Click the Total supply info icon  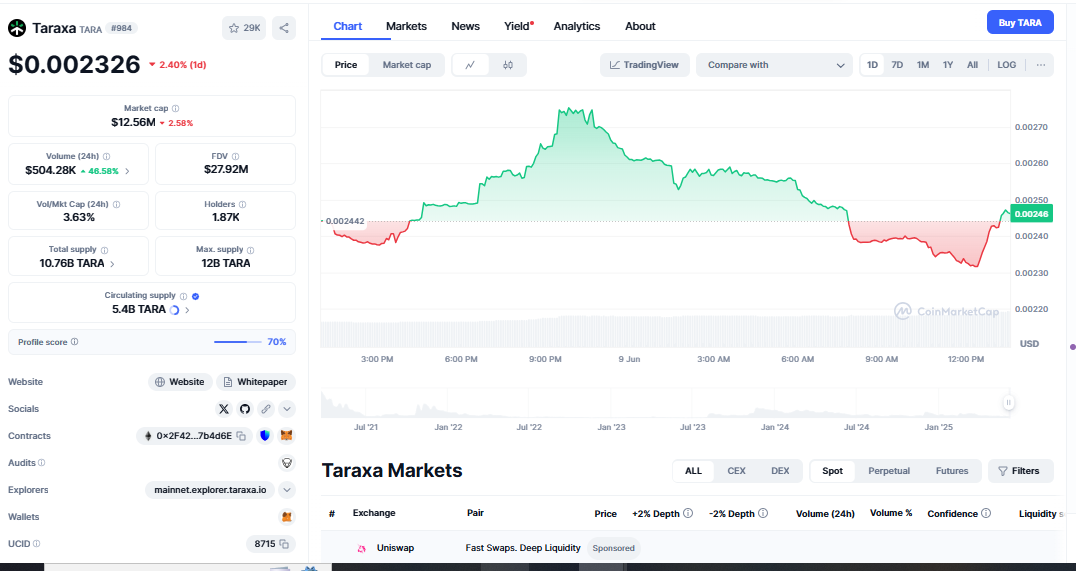pos(104,250)
